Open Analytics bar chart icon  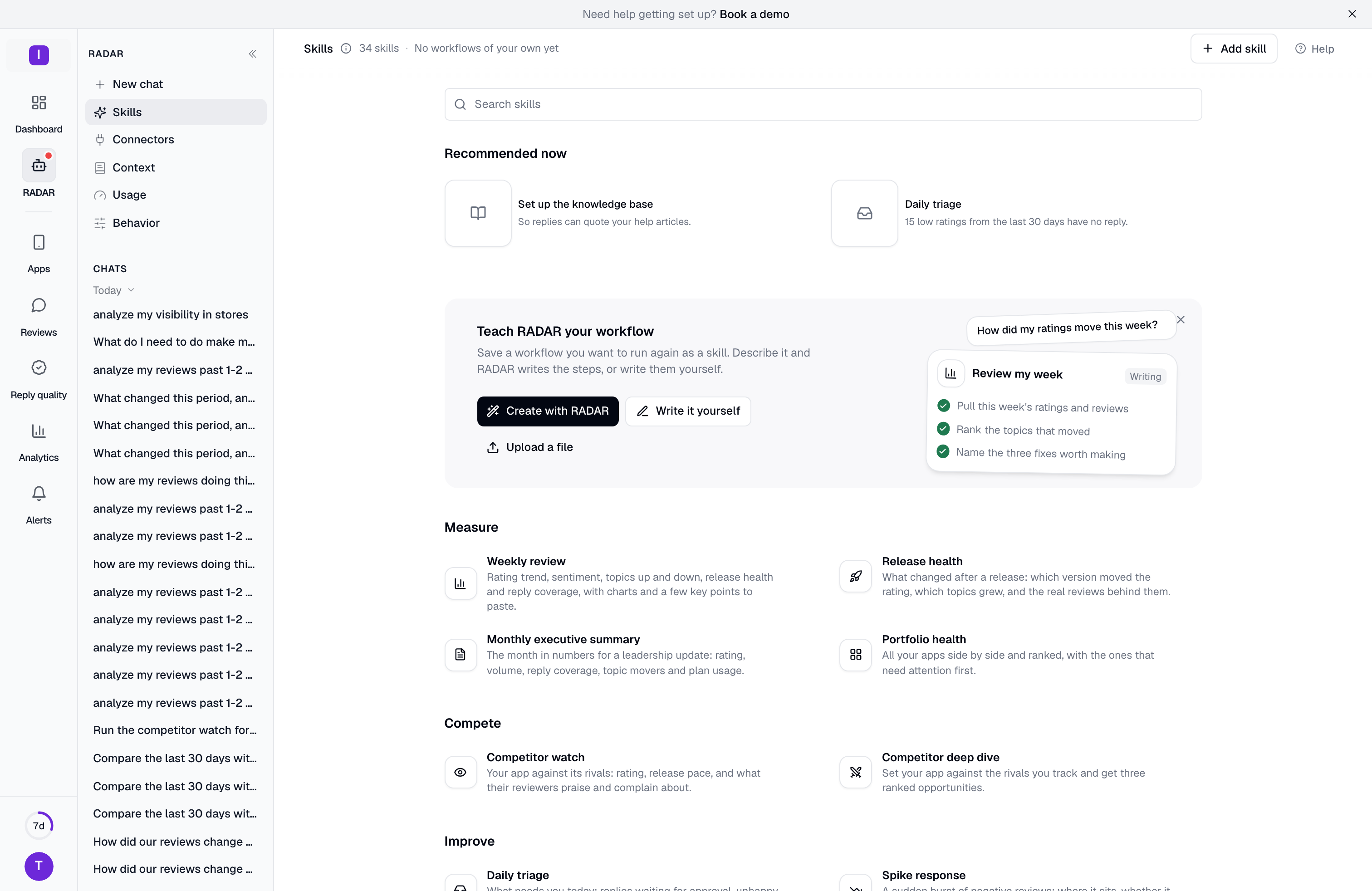tap(39, 431)
